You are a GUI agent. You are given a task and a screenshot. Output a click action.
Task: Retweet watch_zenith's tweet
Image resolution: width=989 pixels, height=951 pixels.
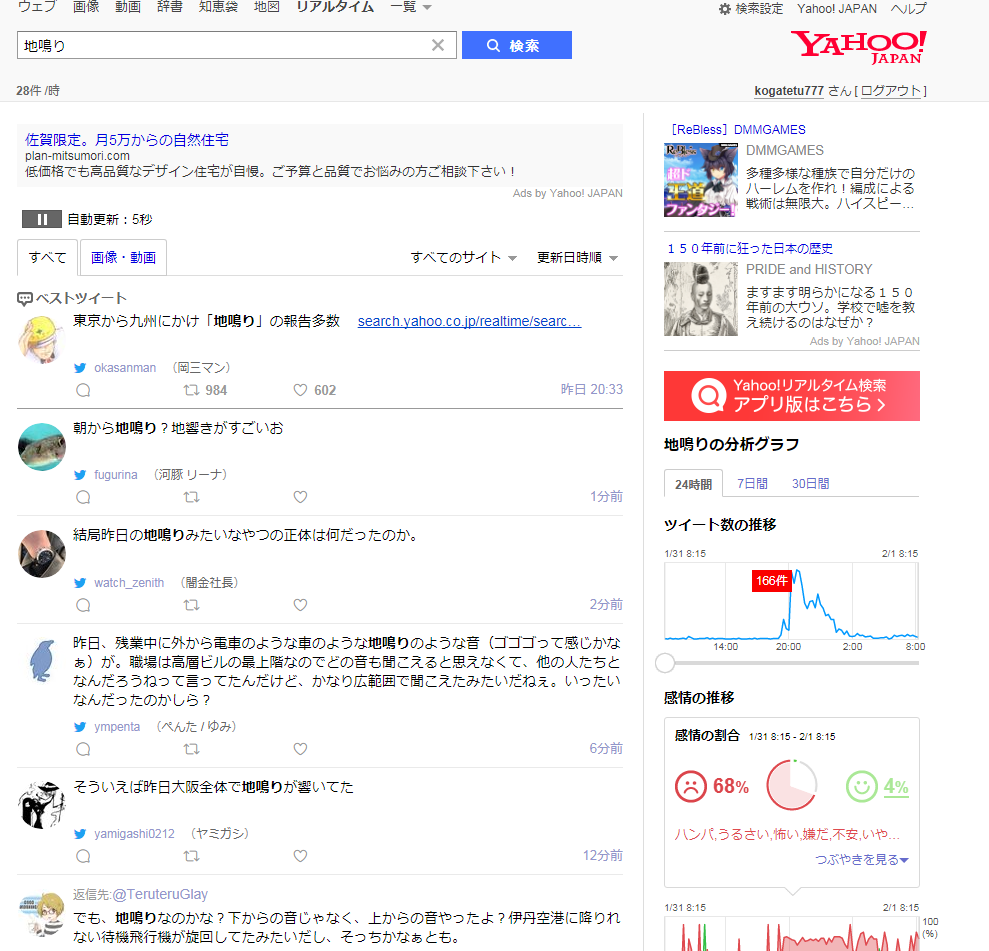pyautogui.click(x=191, y=605)
